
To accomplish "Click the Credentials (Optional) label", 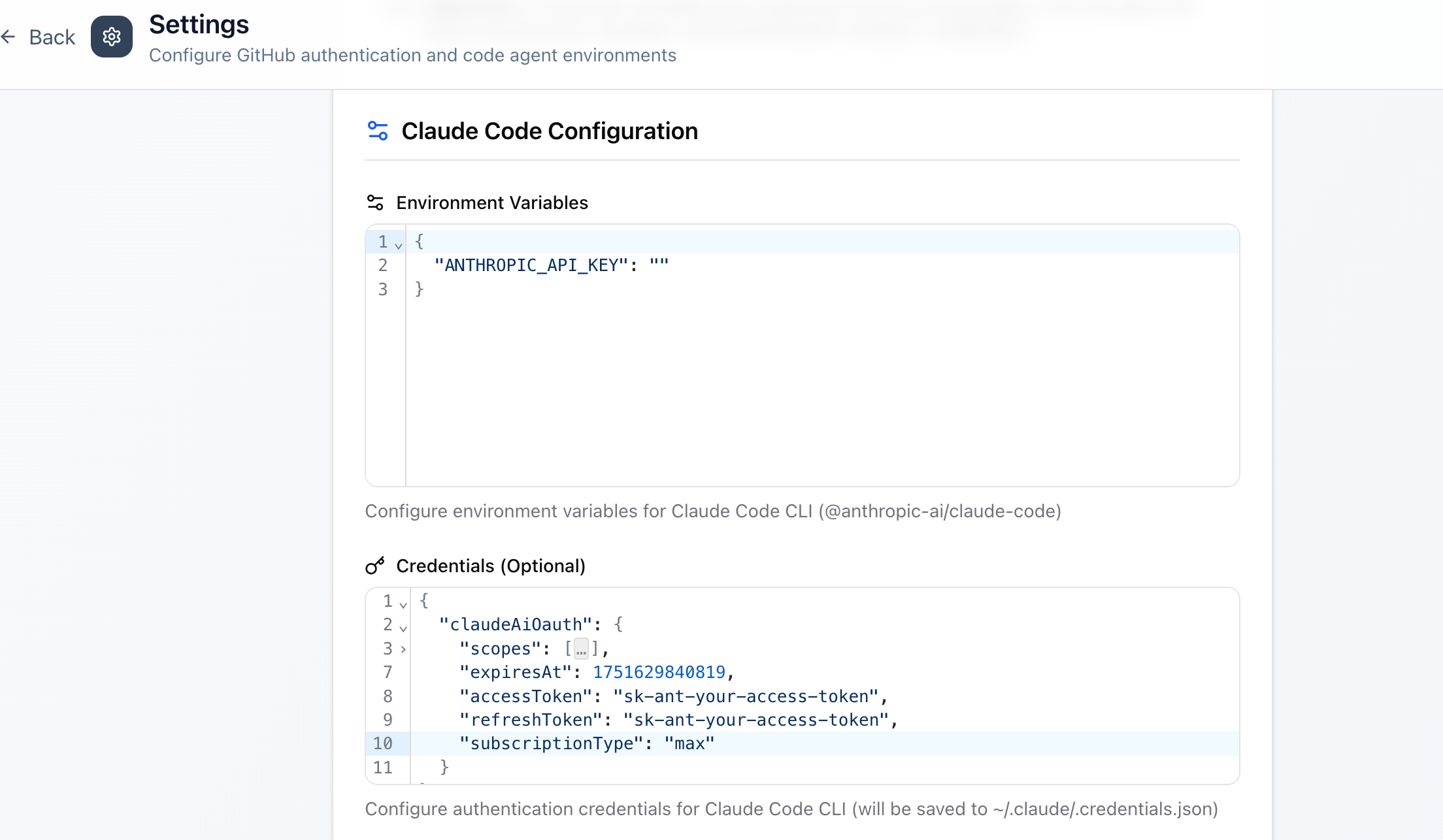I will tap(491, 566).
